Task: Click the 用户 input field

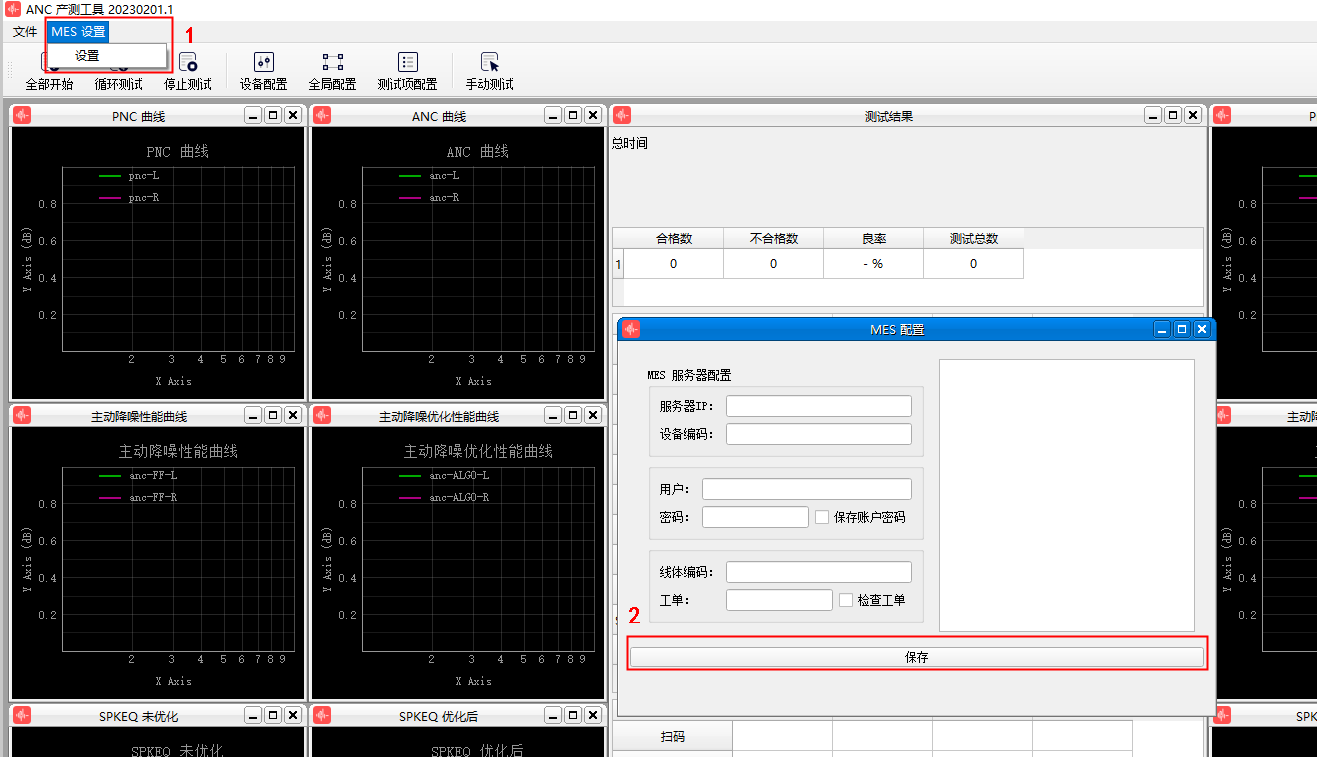Action: click(807, 489)
